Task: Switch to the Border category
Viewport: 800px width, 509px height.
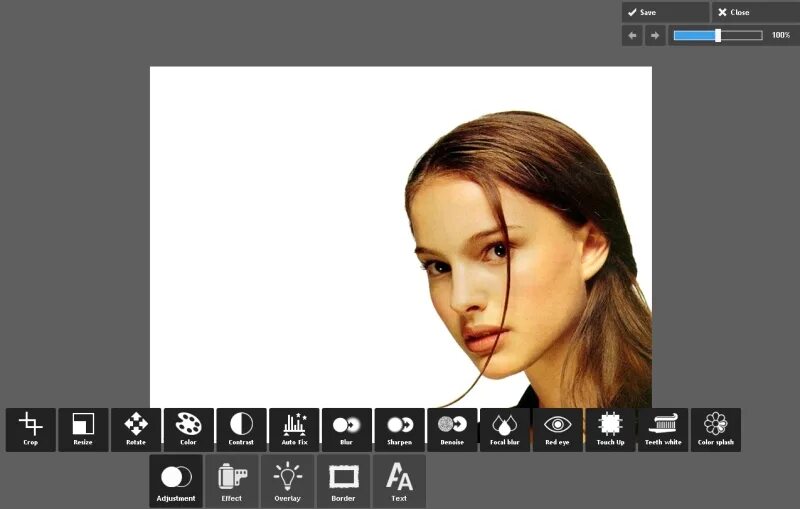Action: click(x=343, y=481)
